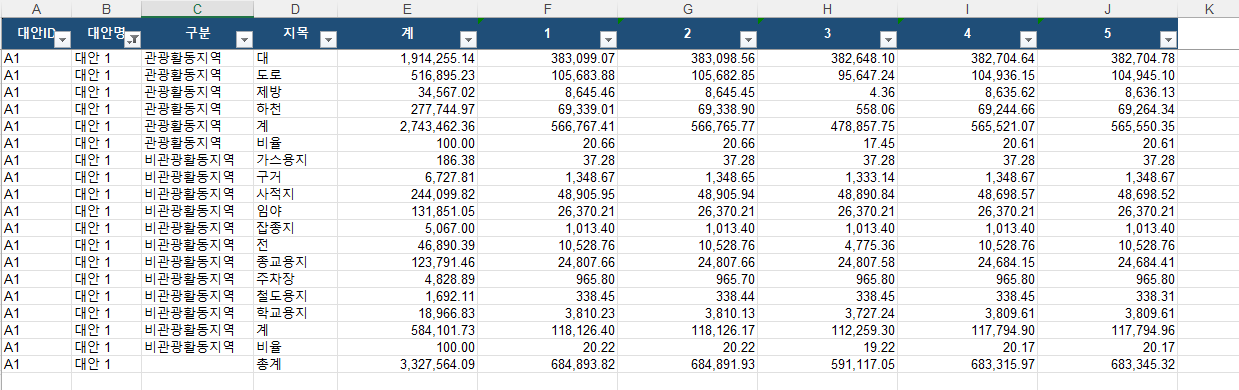Image resolution: width=1239 pixels, height=390 pixels.
Task: Open filter dropdown for column 5 header
Action: (1168, 39)
